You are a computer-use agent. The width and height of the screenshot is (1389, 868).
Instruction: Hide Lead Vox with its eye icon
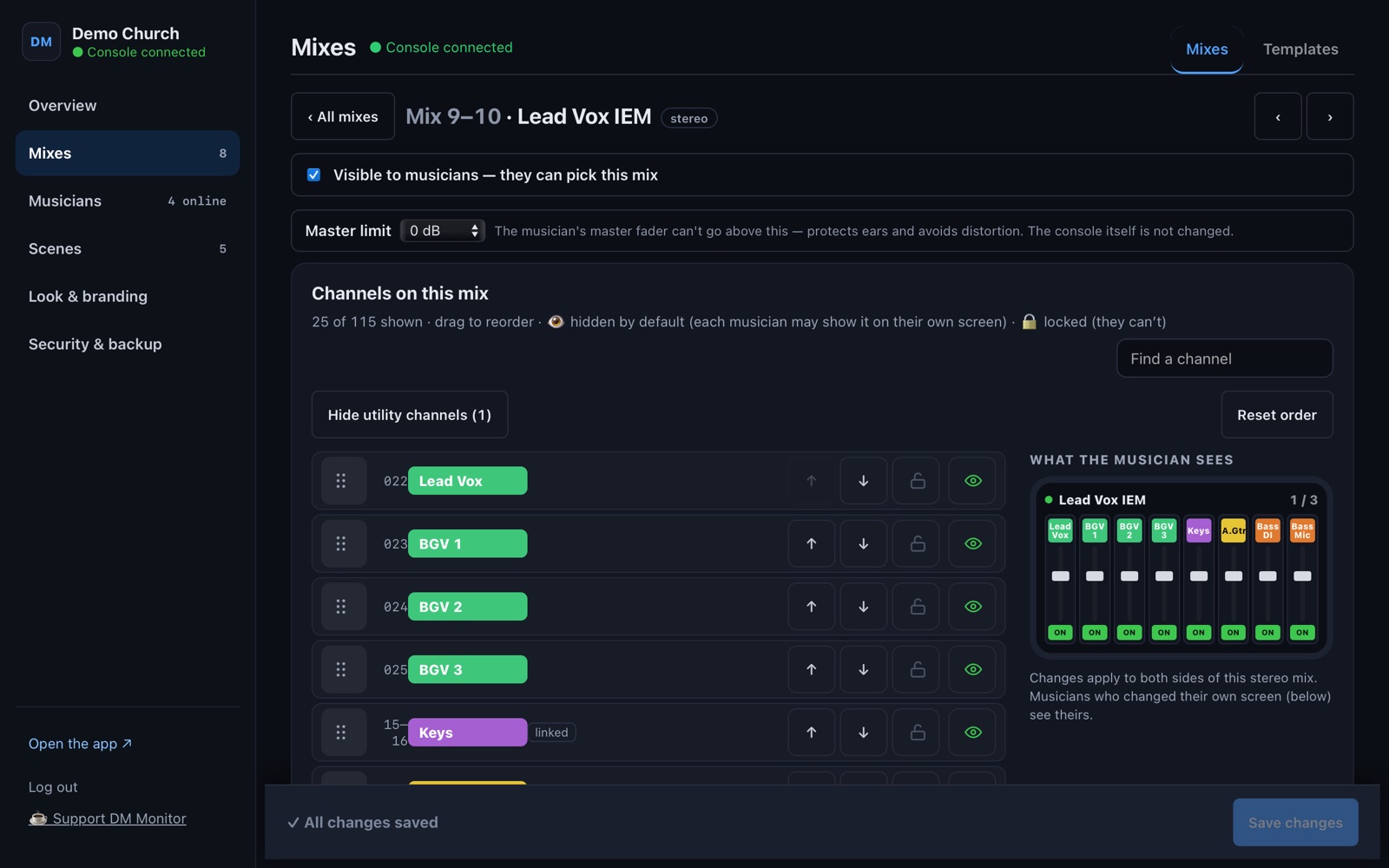tap(972, 481)
